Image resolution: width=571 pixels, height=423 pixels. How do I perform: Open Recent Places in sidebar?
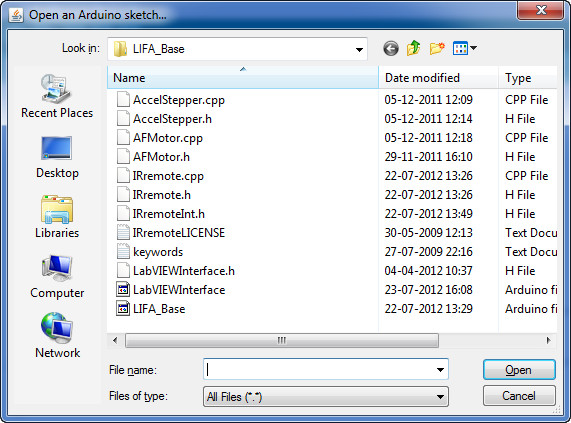click(57, 96)
